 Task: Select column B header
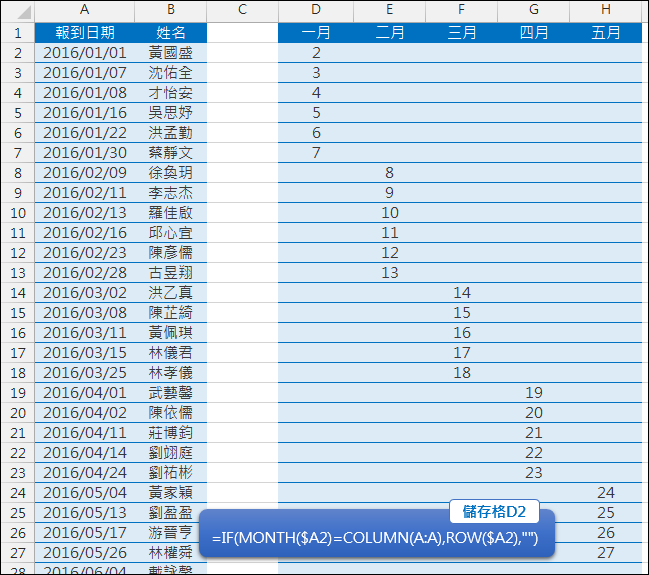click(171, 11)
